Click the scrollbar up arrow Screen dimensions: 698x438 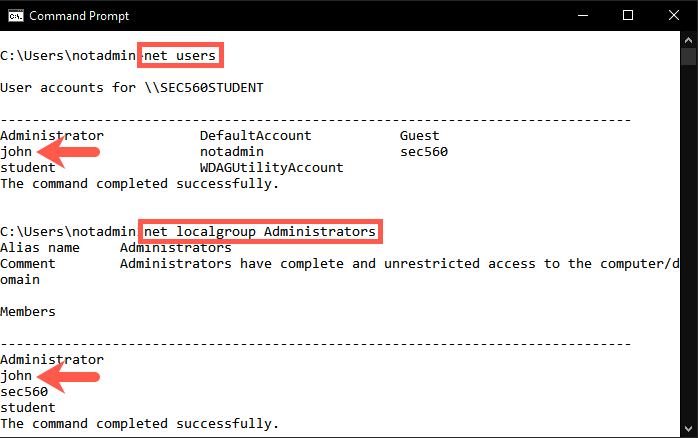[x=689, y=39]
